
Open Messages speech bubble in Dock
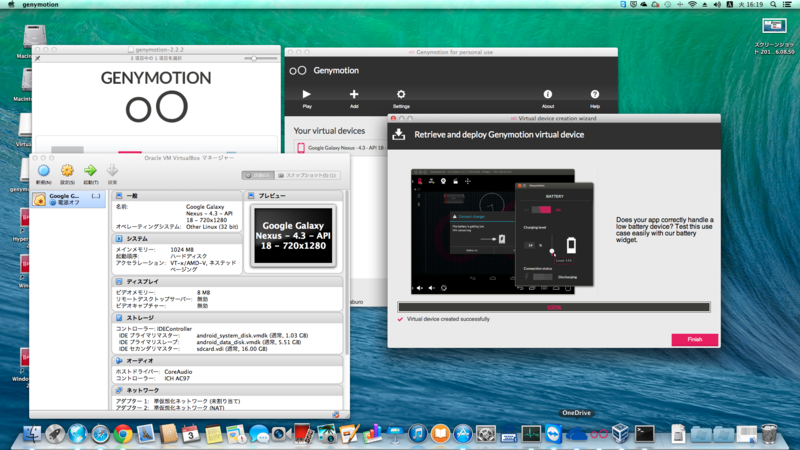(259, 434)
